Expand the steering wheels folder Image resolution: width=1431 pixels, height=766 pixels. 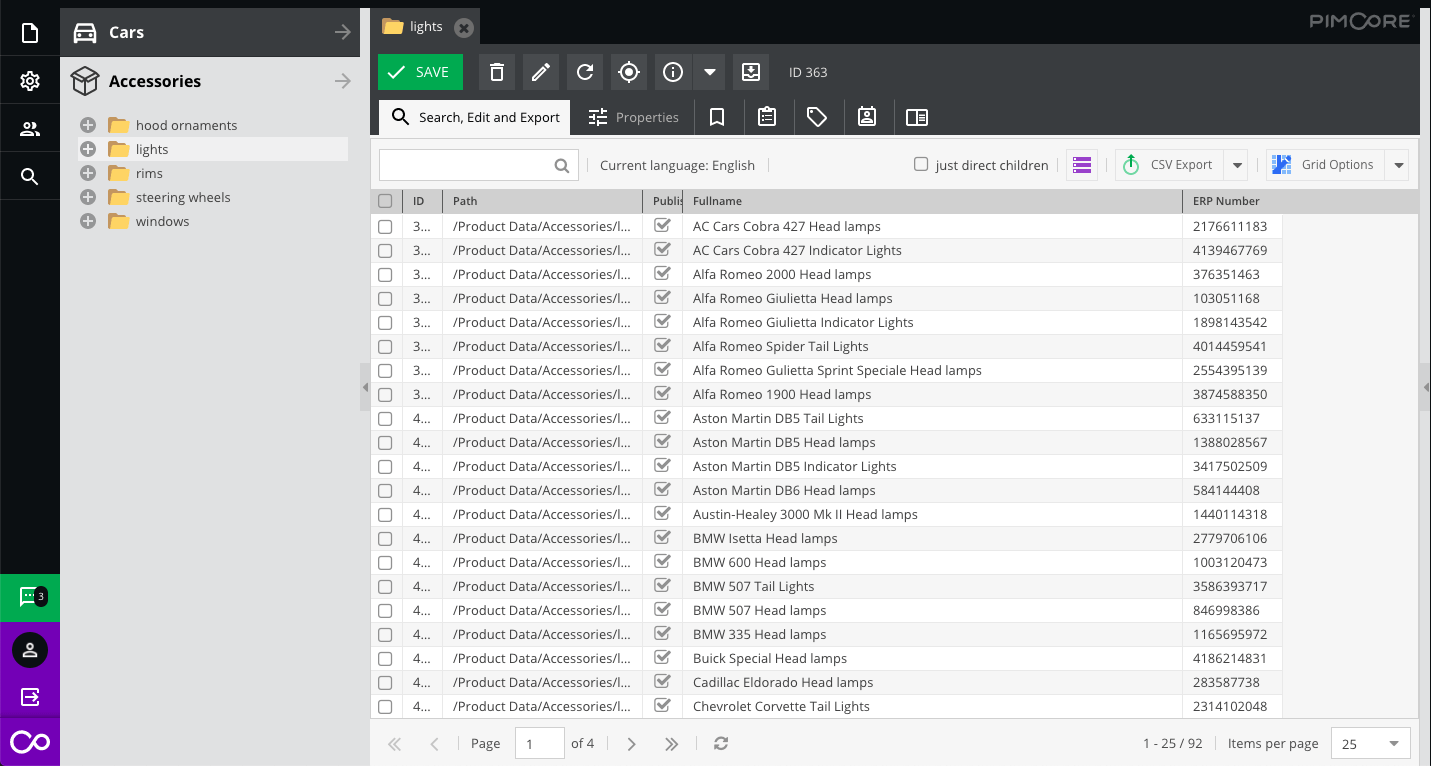(x=88, y=197)
